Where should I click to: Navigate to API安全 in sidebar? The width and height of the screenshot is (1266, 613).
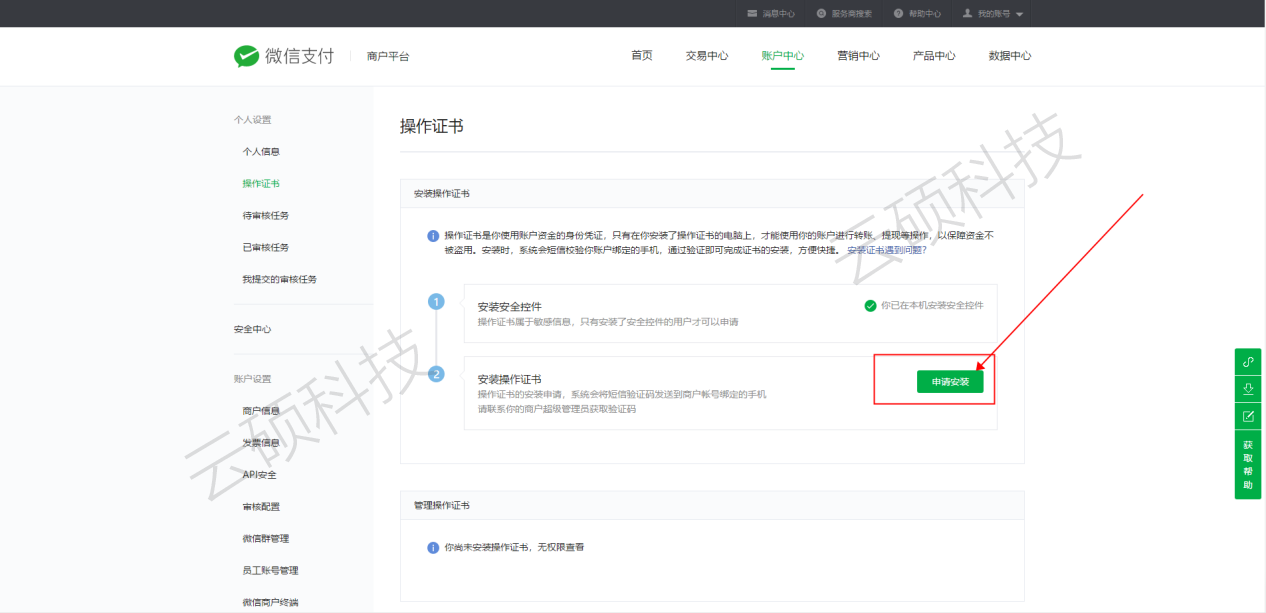click(259, 475)
